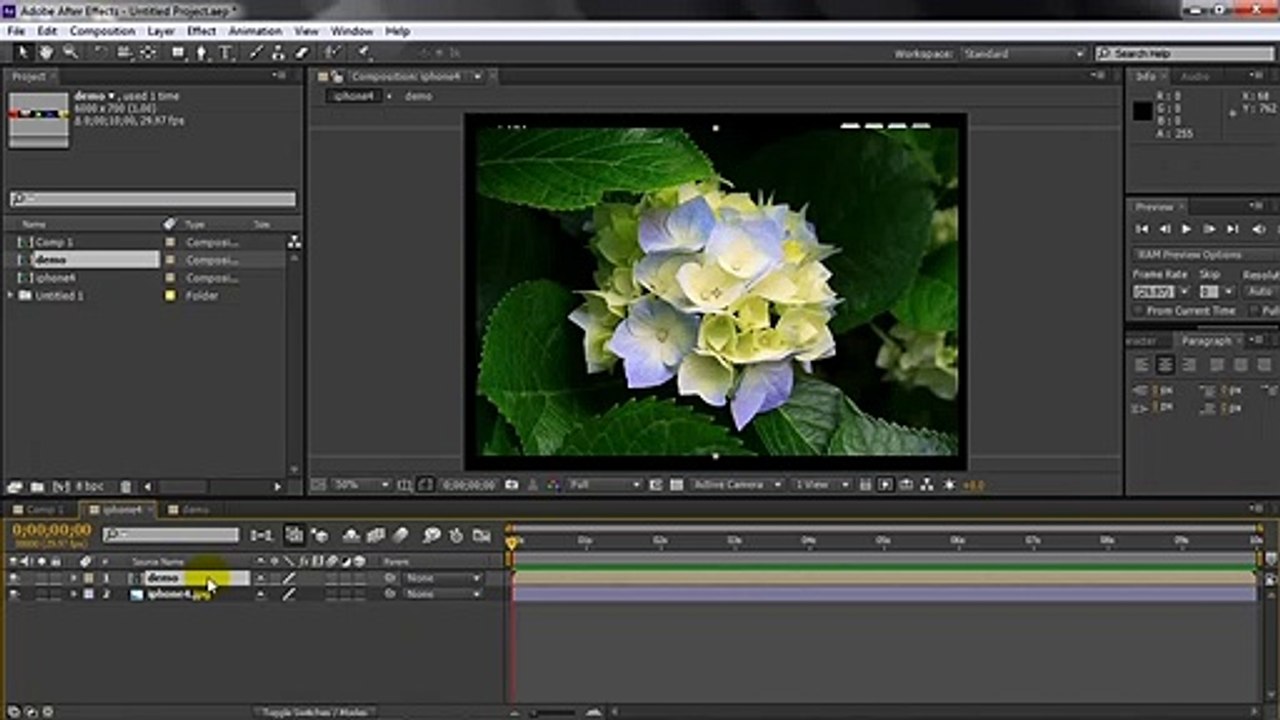Image resolution: width=1280 pixels, height=720 pixels.
Task: Toggle transparency grid in viewer
Action: tap(676, 485)
